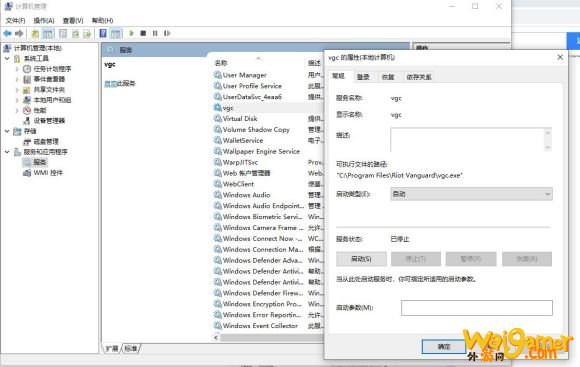Click the 描述 column header in services list

click(315, 63)
